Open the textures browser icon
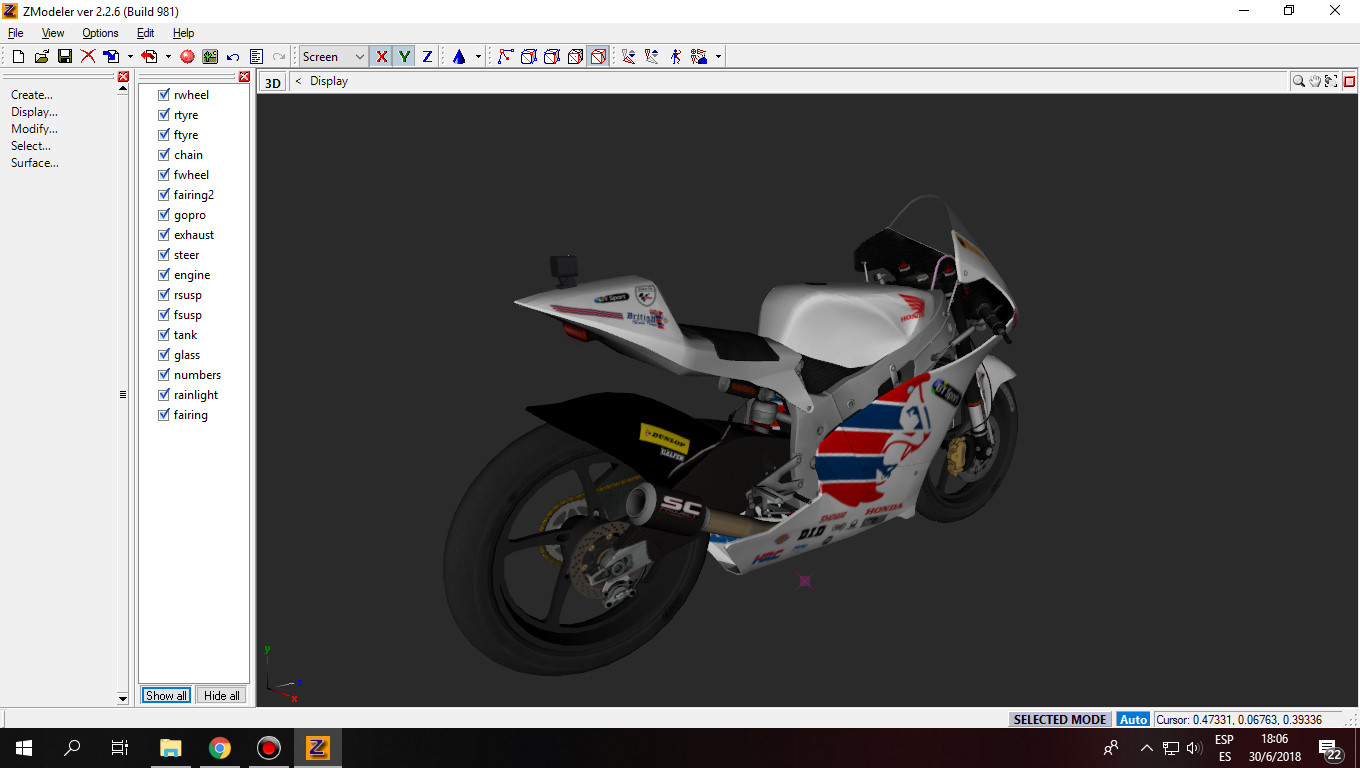The height and width of the screenshot is (768, 1360). (x=210, y=57)
